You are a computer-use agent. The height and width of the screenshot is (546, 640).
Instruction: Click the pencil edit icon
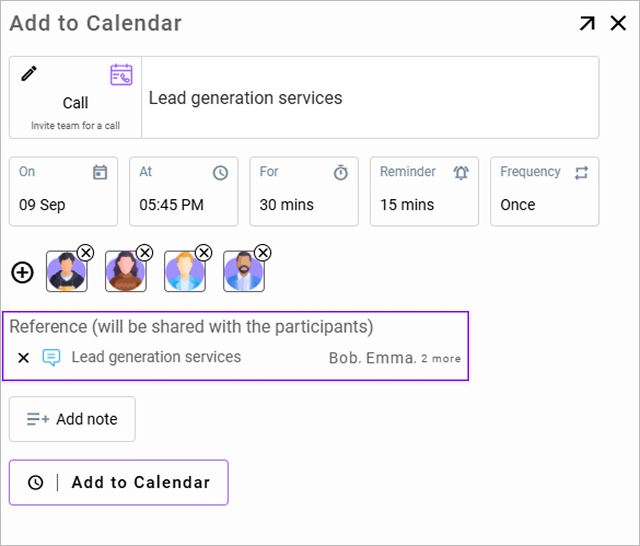[29, 74]
